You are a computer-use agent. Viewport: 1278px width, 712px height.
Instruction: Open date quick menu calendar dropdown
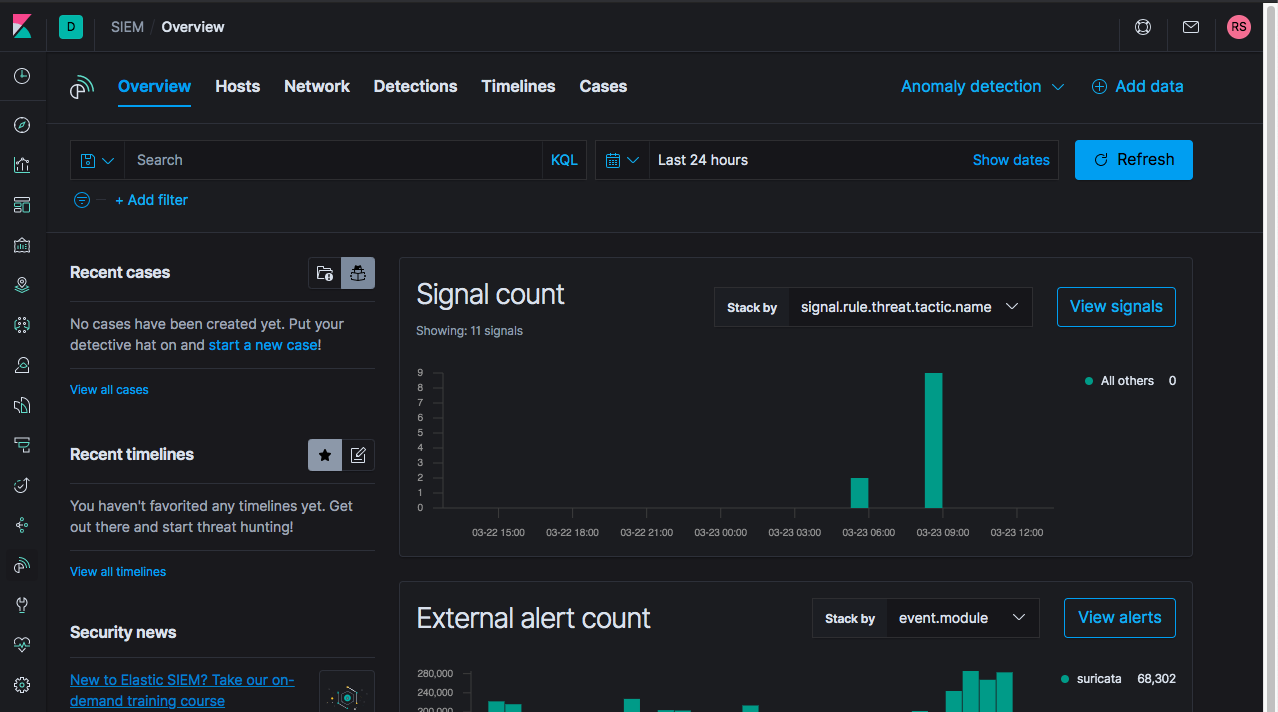(622, 160)
